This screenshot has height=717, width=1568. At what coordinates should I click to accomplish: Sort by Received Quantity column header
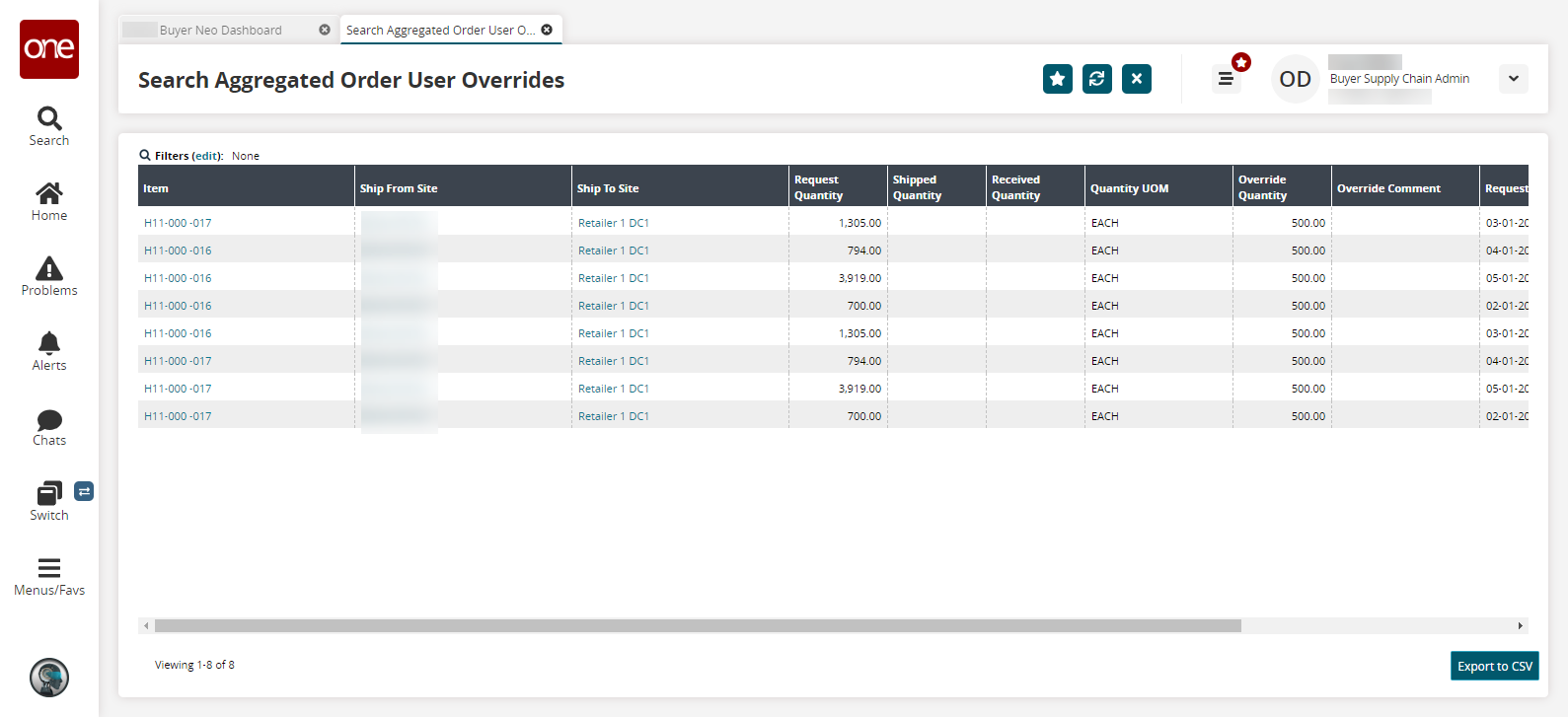(x=1035, y=187)
